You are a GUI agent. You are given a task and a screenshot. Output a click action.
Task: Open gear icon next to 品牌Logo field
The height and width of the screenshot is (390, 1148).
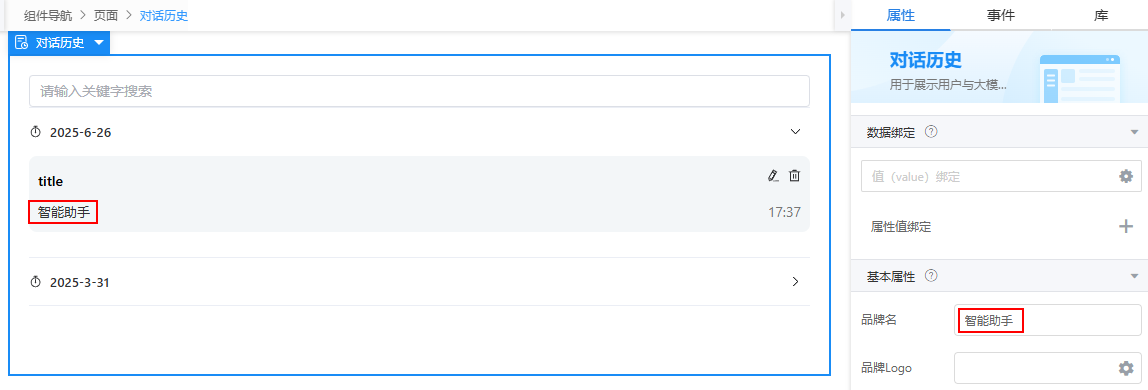[x=1126, y=368]
